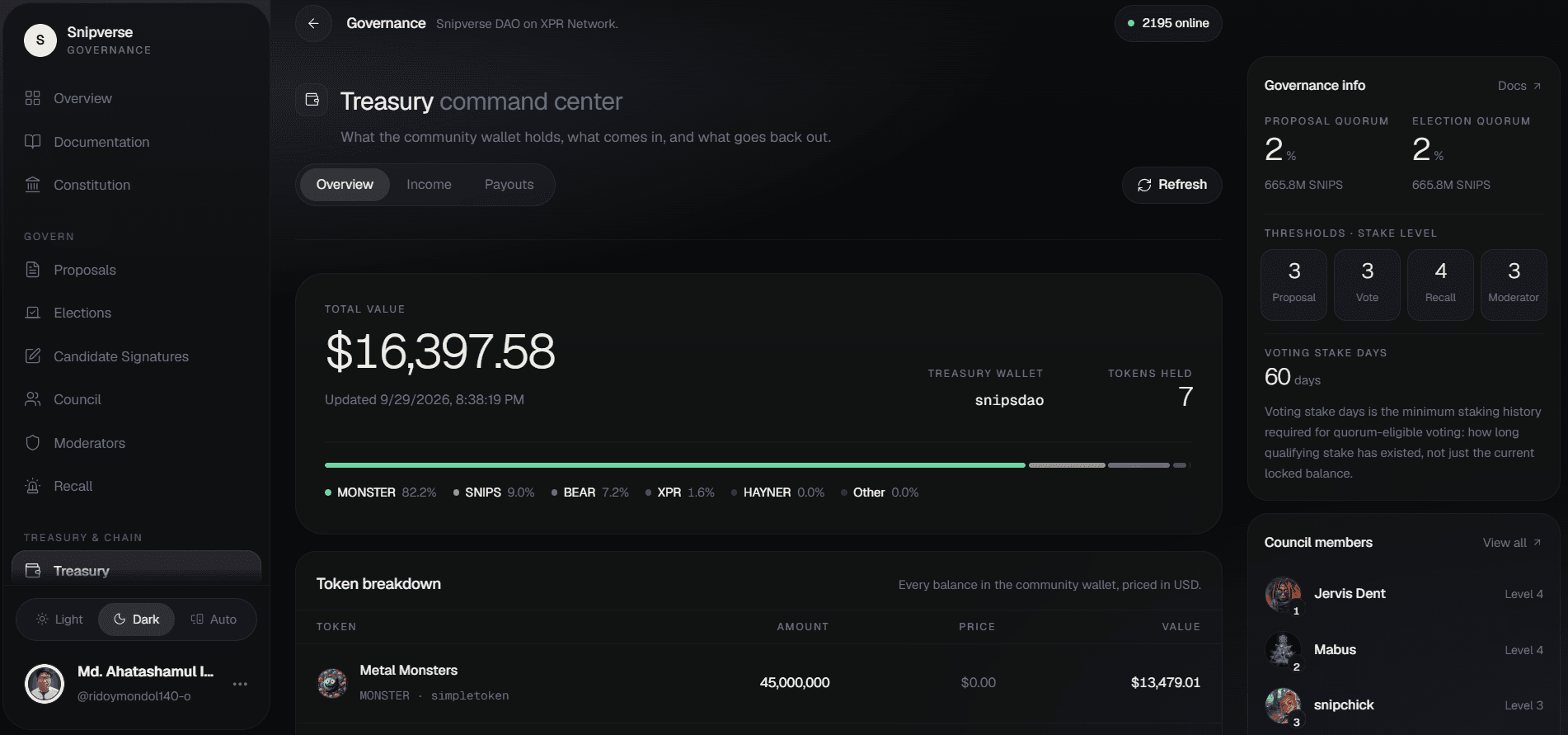Screen dimensions: 1568x735
Task: Click the back arrow button
Action: coord(313,23)
